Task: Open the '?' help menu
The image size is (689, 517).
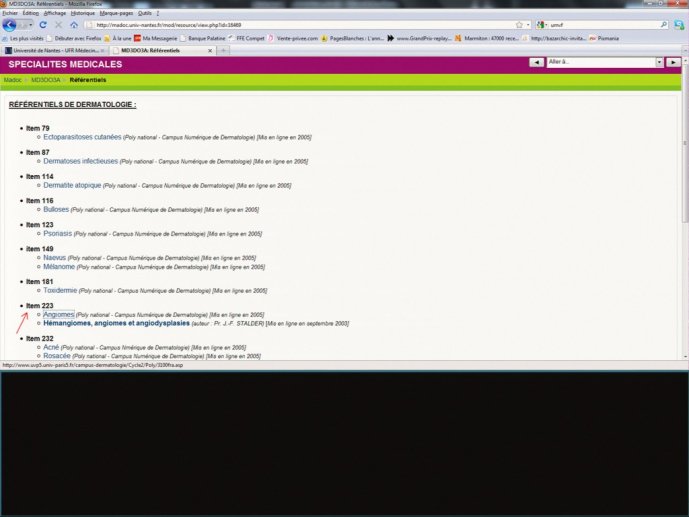Action: pyautogui.click(x=158, y=14)
